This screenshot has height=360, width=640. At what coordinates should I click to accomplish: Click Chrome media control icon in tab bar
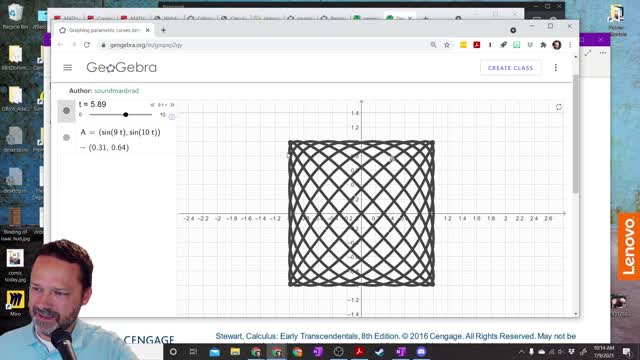point(513,30)
